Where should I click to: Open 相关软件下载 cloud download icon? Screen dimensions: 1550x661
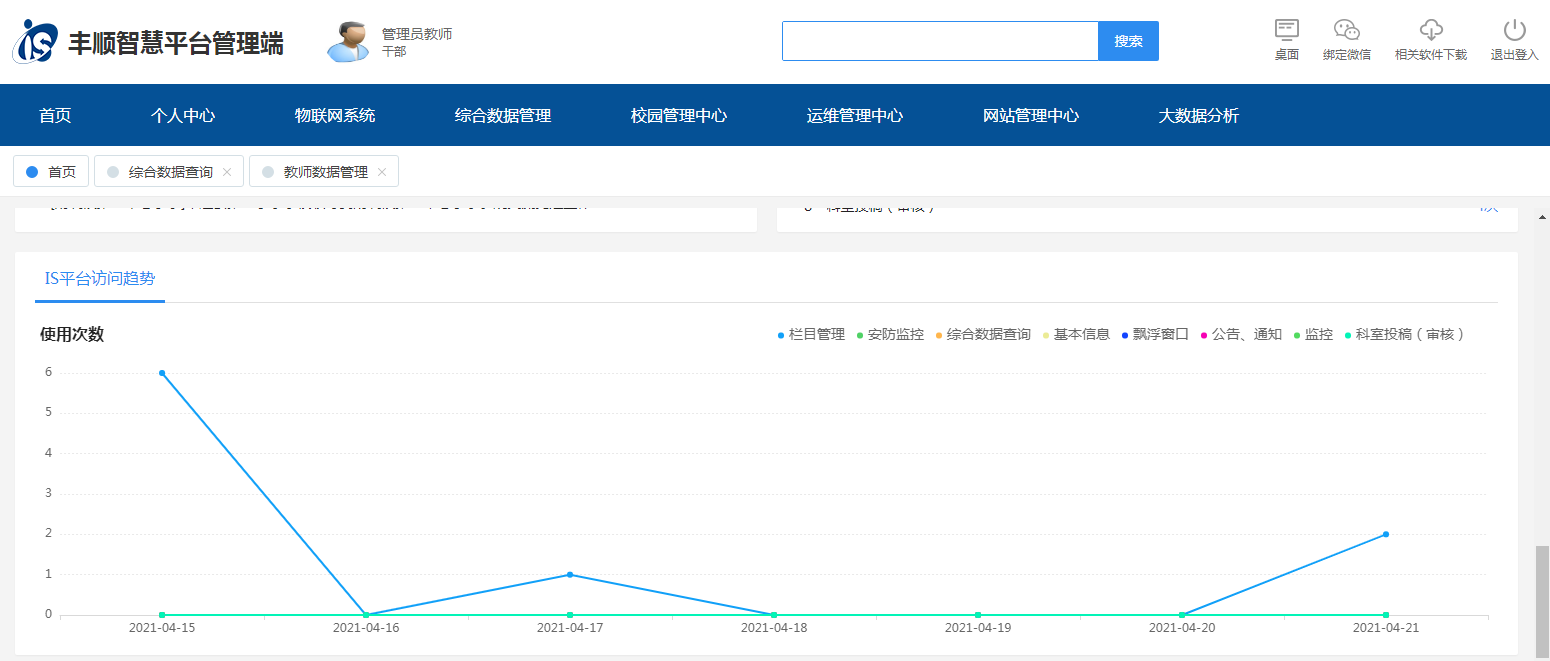coord(1431,30)
